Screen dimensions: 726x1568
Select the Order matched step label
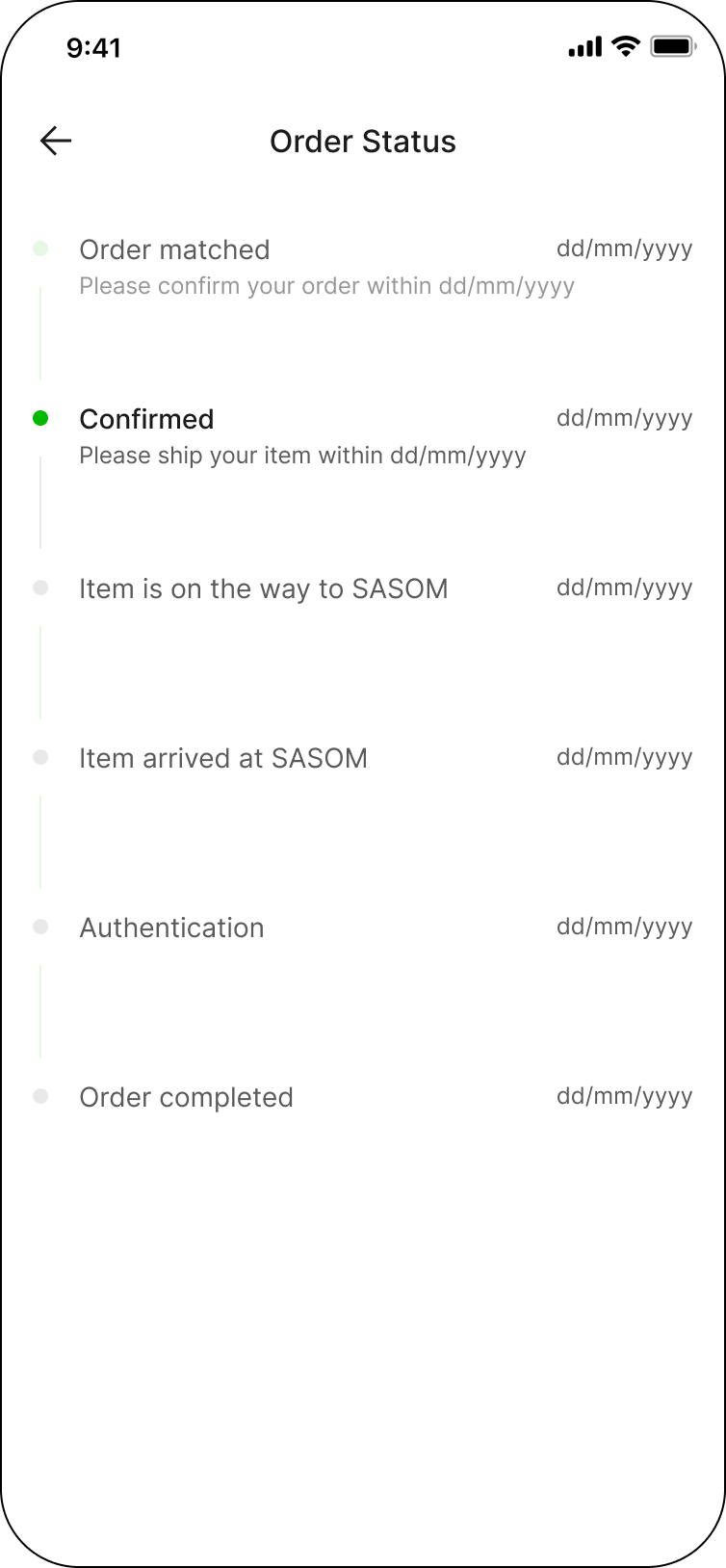coord(174,249)
